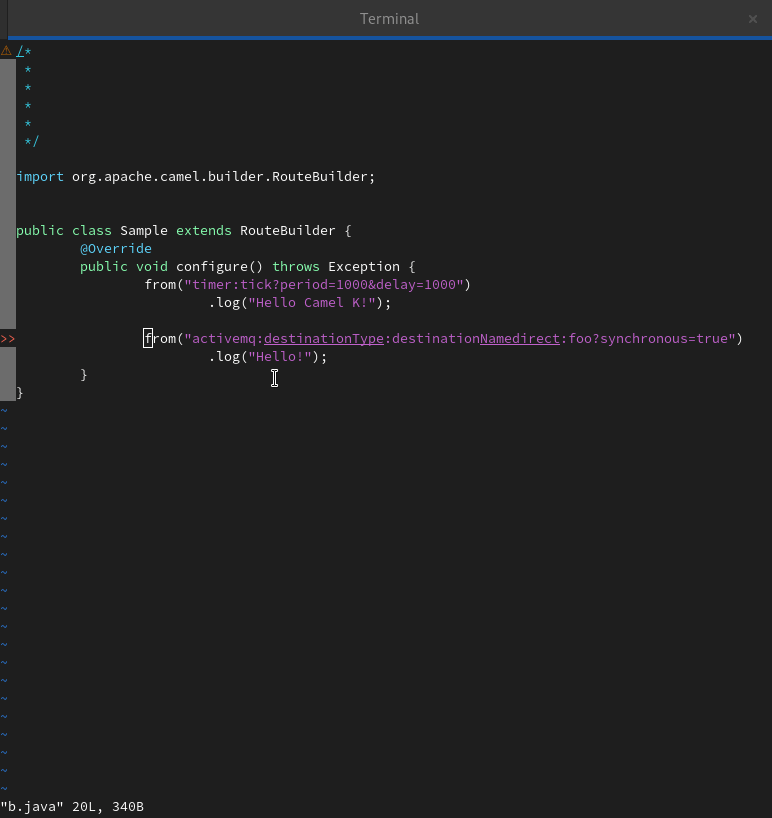Click the underlined destinationType text
The height and width of the screenshot is (818, 772).
[324, 338]
